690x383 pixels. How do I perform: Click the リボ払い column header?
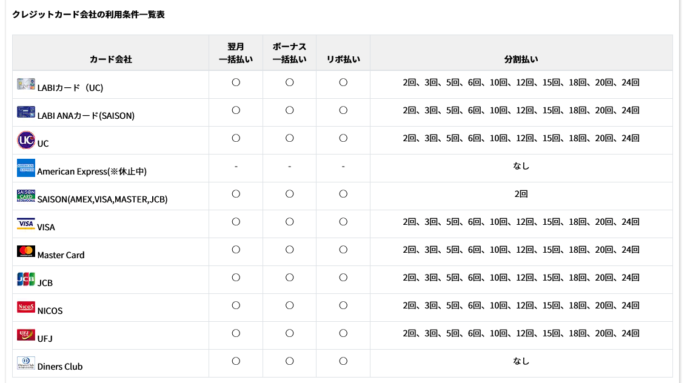(343, 59)
